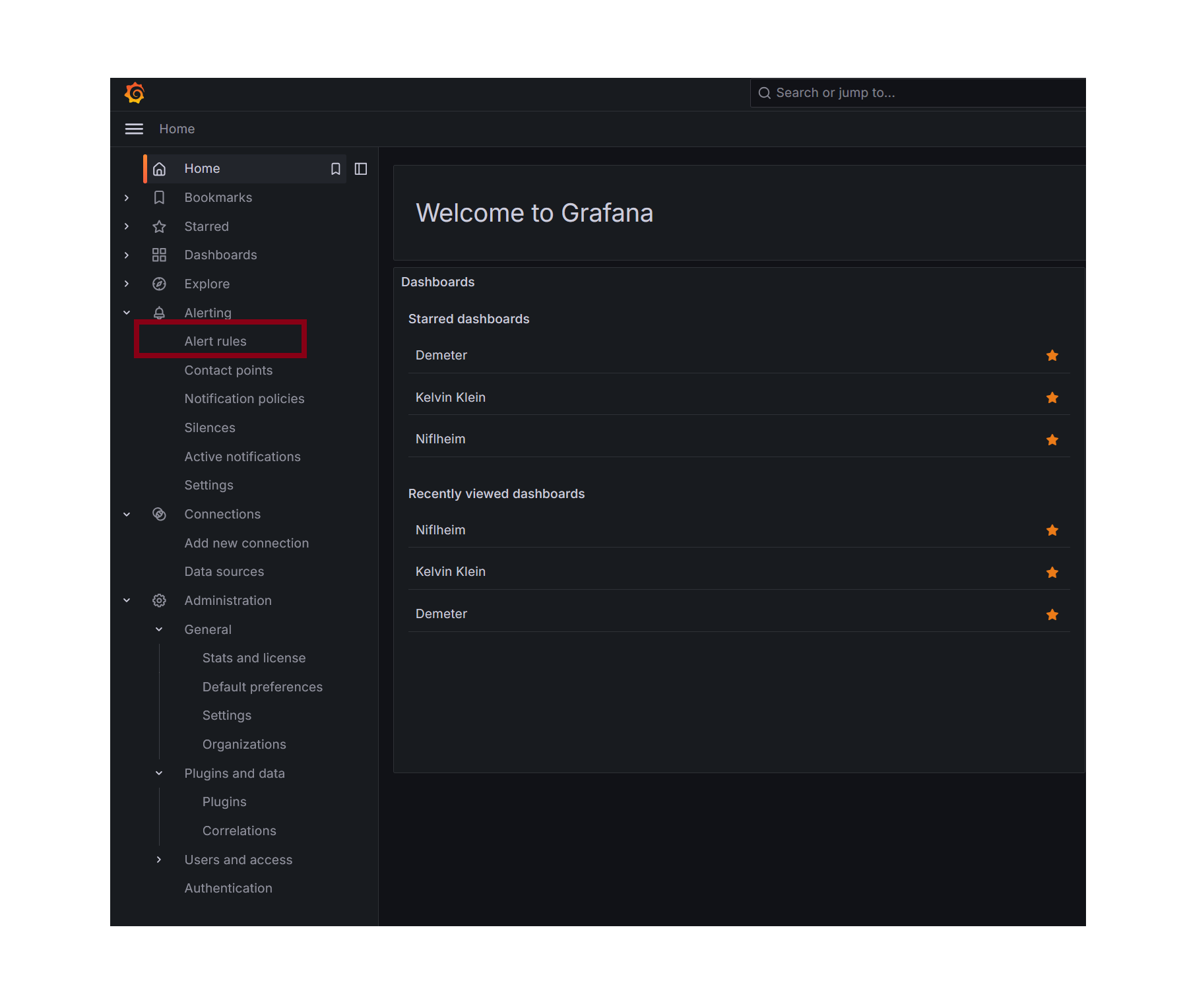Toggle star for Niflheim in Starred dashboards

[x=1052, y=439]
